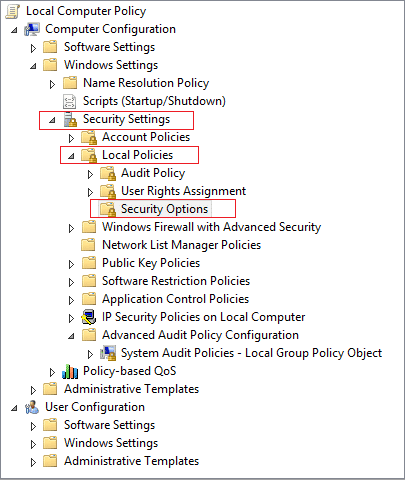Screen dimensions: 405x480
Task: Click the User Rights Assignment folder icon
Action: 108,191
